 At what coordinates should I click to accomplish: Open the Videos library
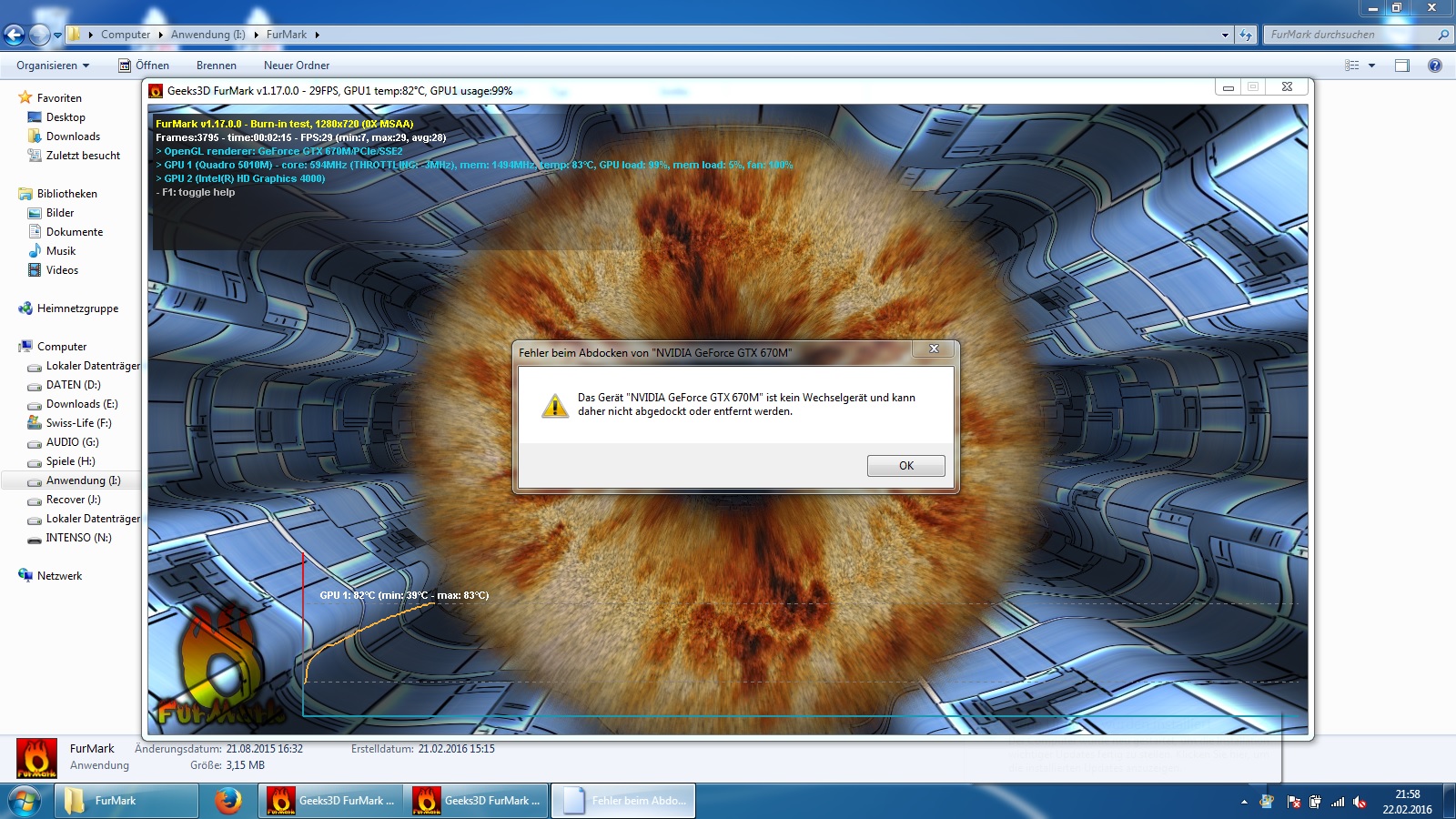62,270
